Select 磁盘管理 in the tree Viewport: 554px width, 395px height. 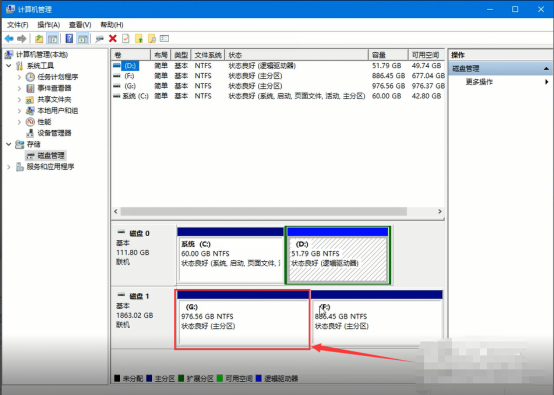coord(51,155)
